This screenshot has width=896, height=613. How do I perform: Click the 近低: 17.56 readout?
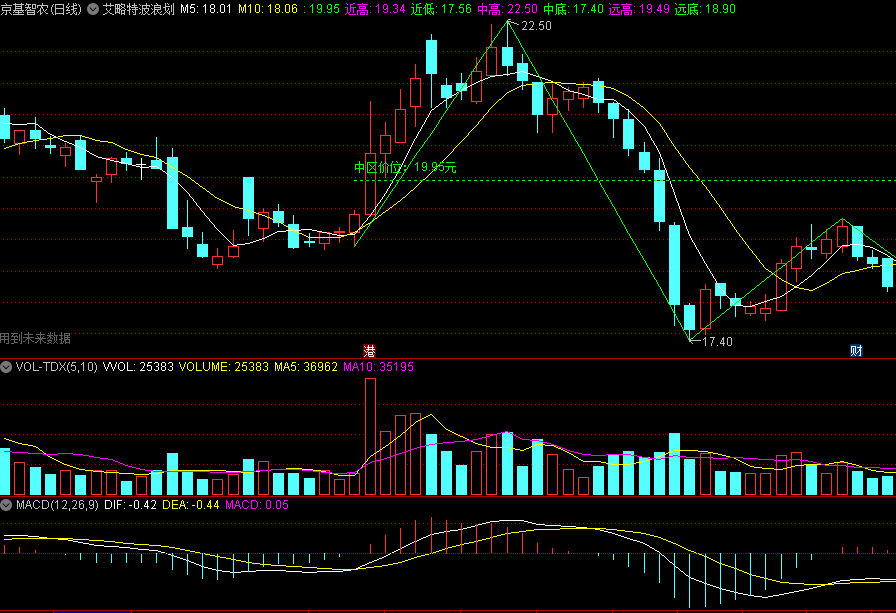[x=441, y=9]
